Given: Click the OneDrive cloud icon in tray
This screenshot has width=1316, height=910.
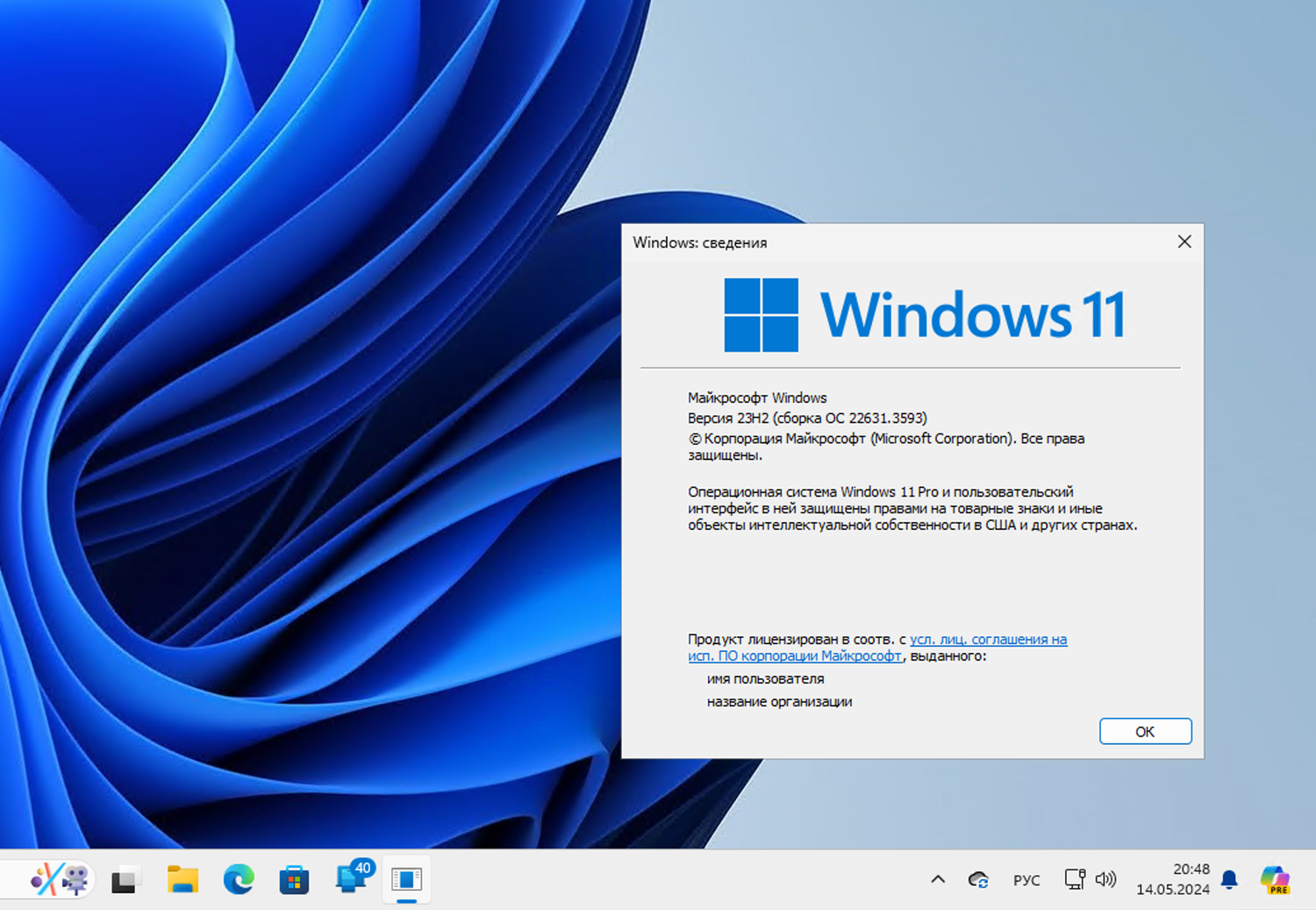Looking at the screenshot, I should coord(977,878).
